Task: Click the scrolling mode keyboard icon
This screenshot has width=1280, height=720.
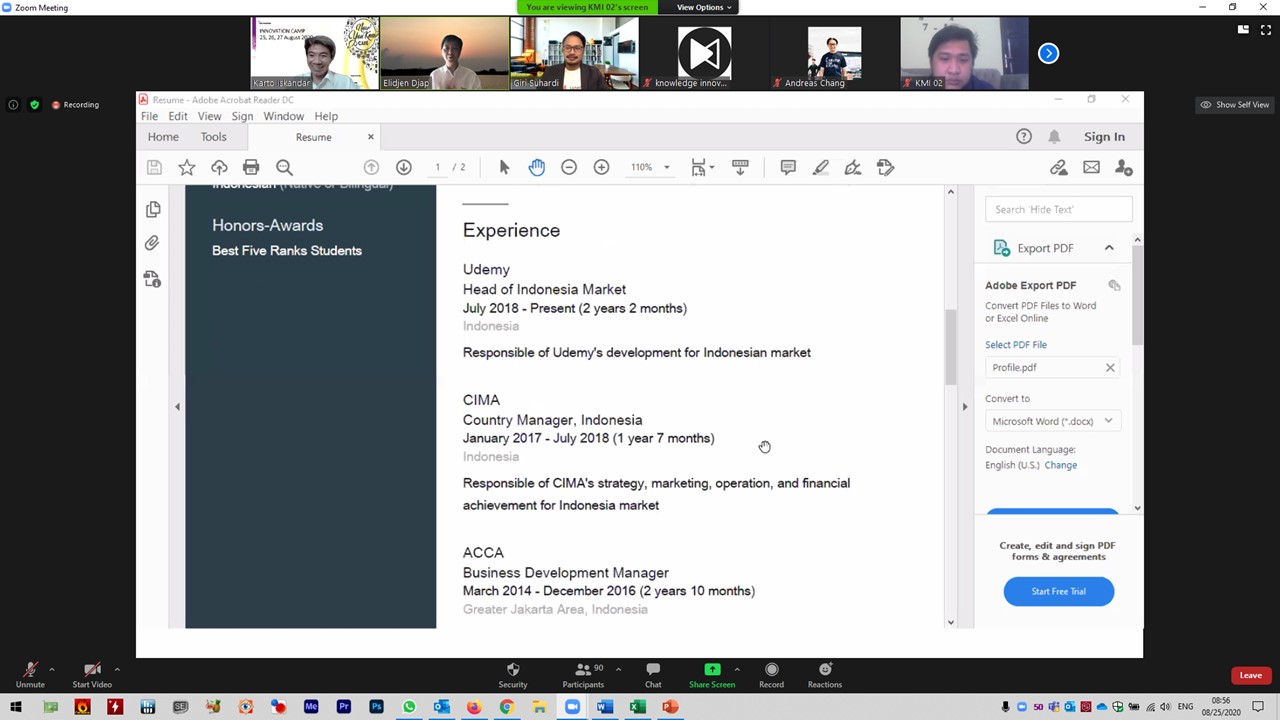Action: coord(740,167)
